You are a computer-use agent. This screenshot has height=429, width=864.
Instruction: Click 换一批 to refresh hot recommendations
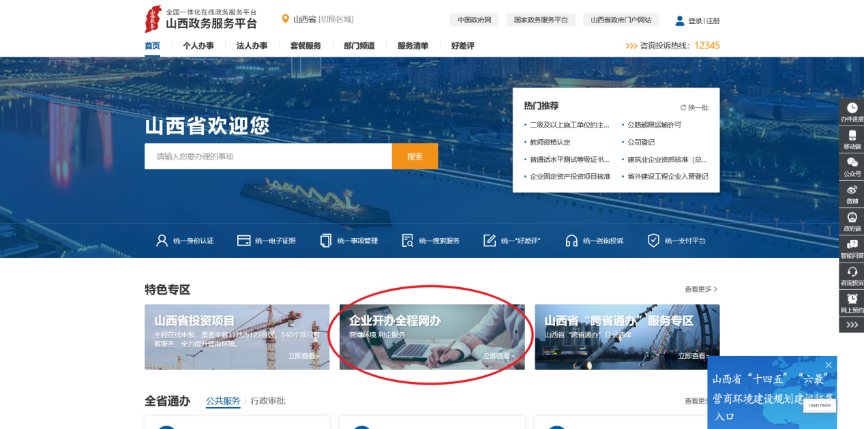click(694, 107)
